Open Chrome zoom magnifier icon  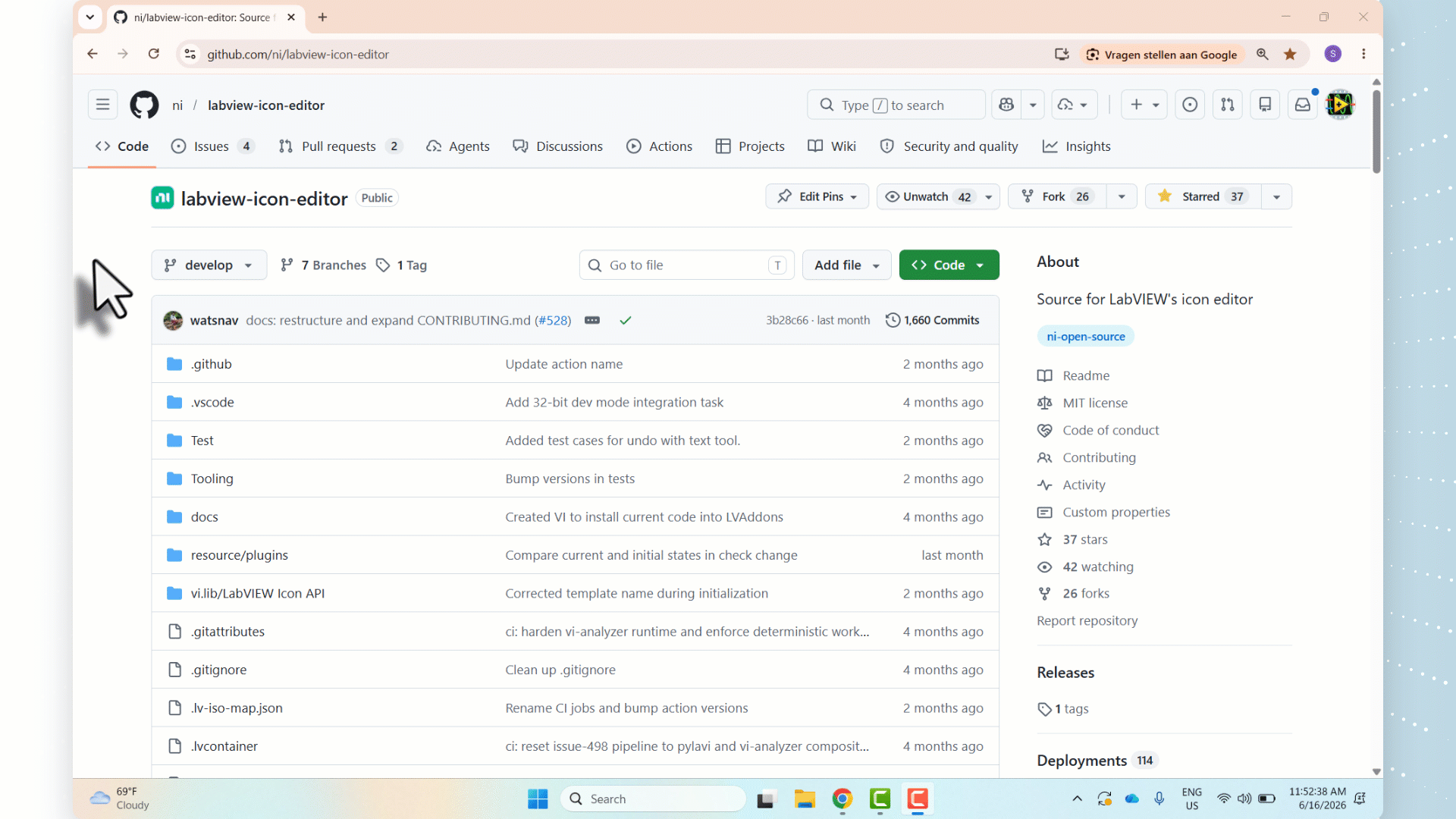1263,54
